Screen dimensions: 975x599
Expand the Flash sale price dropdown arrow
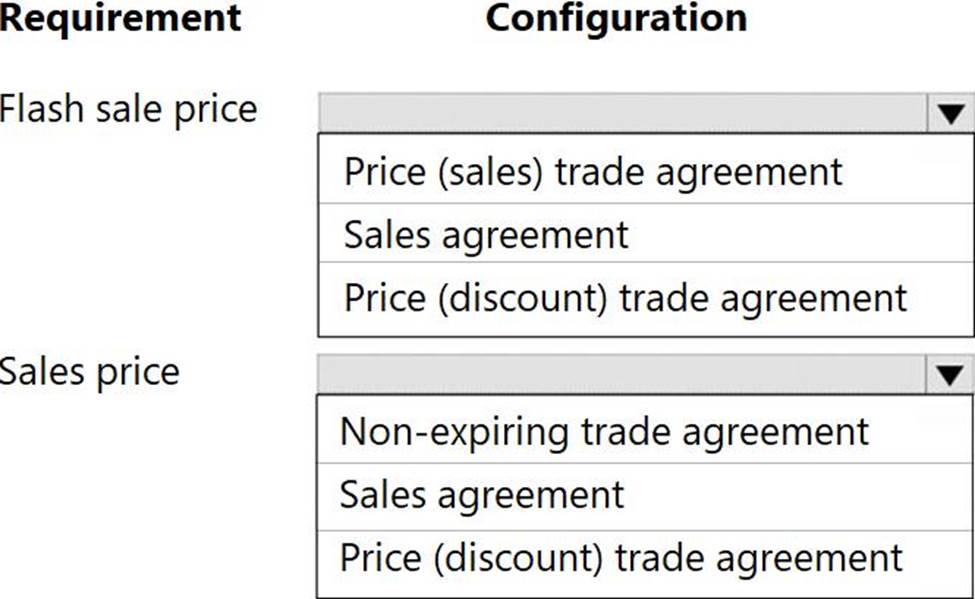tap(949, 114)
